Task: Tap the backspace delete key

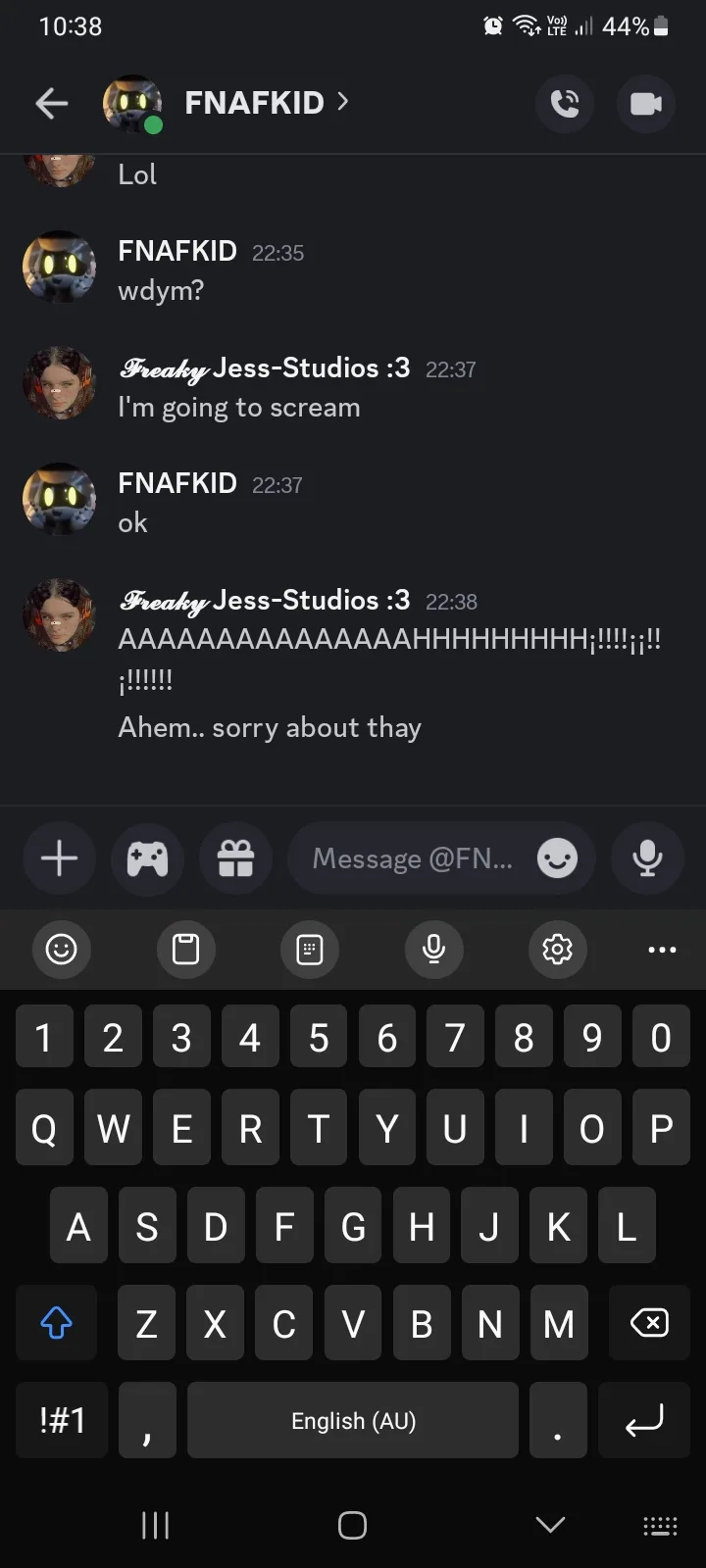Action: pos(649,1323)
